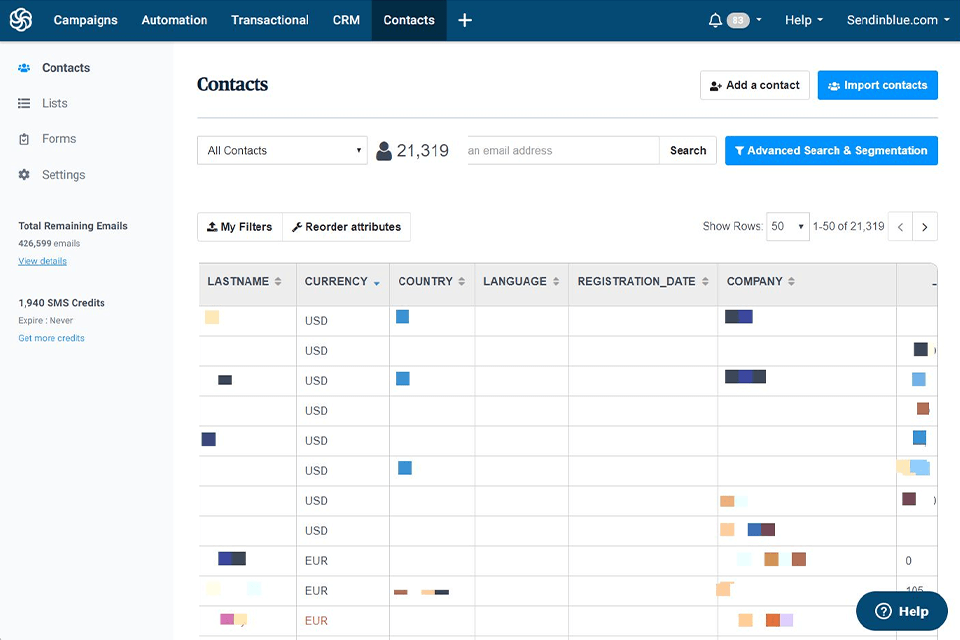
Task: Open the Campaigns tab
Action: pyautogui.click(x=86, y=20)
